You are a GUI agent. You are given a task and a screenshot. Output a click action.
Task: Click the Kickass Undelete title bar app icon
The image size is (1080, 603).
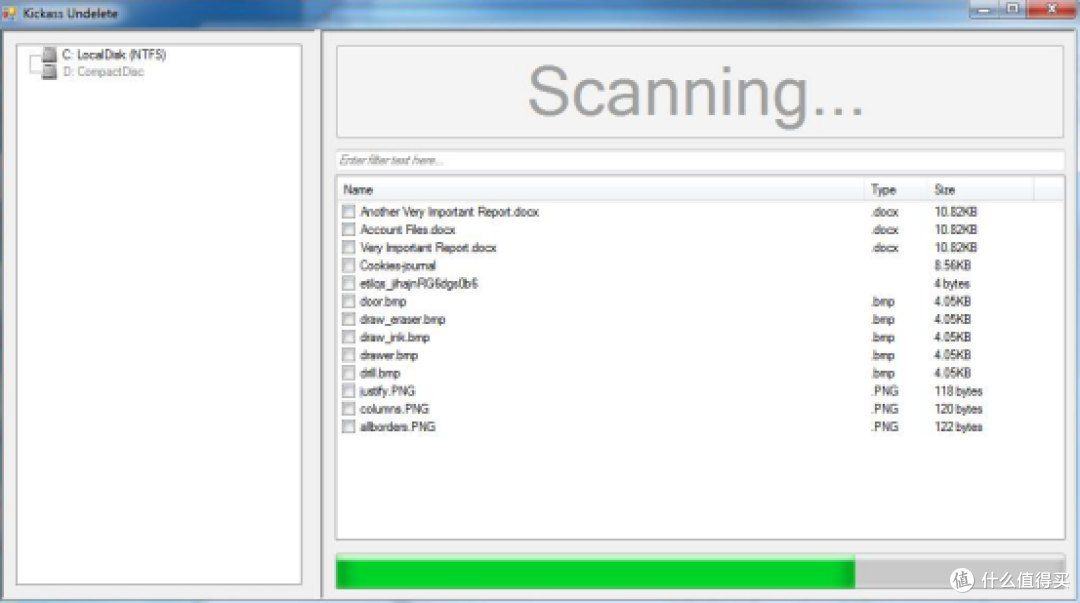point(9,13)
